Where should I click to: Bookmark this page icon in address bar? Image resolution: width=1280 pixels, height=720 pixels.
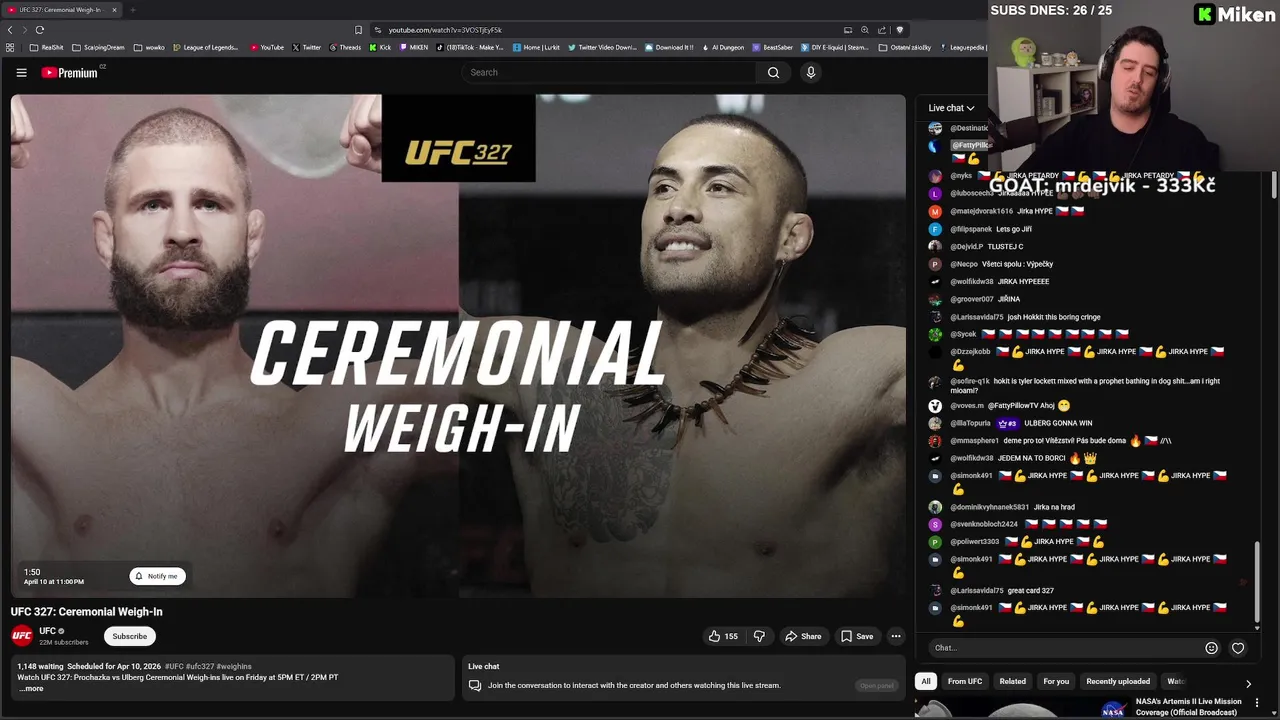coord(358,30)
